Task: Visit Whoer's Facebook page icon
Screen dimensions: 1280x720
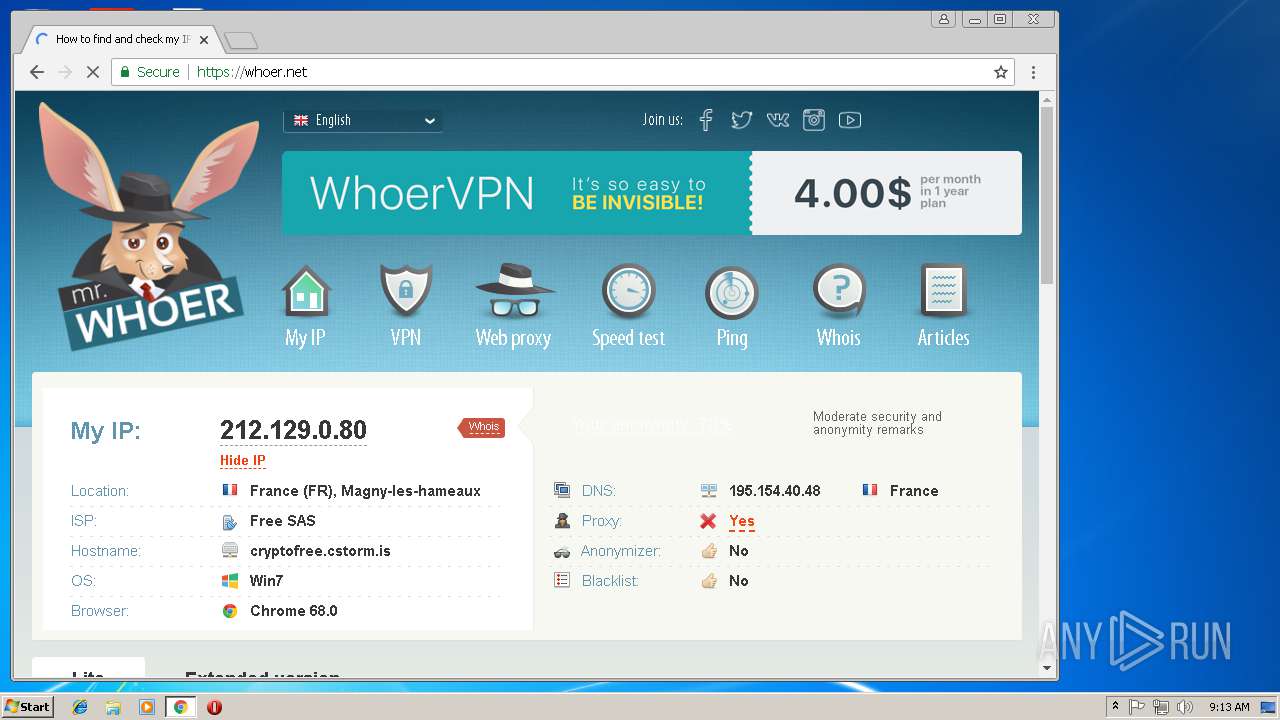Action: click(x=706, y=120)
